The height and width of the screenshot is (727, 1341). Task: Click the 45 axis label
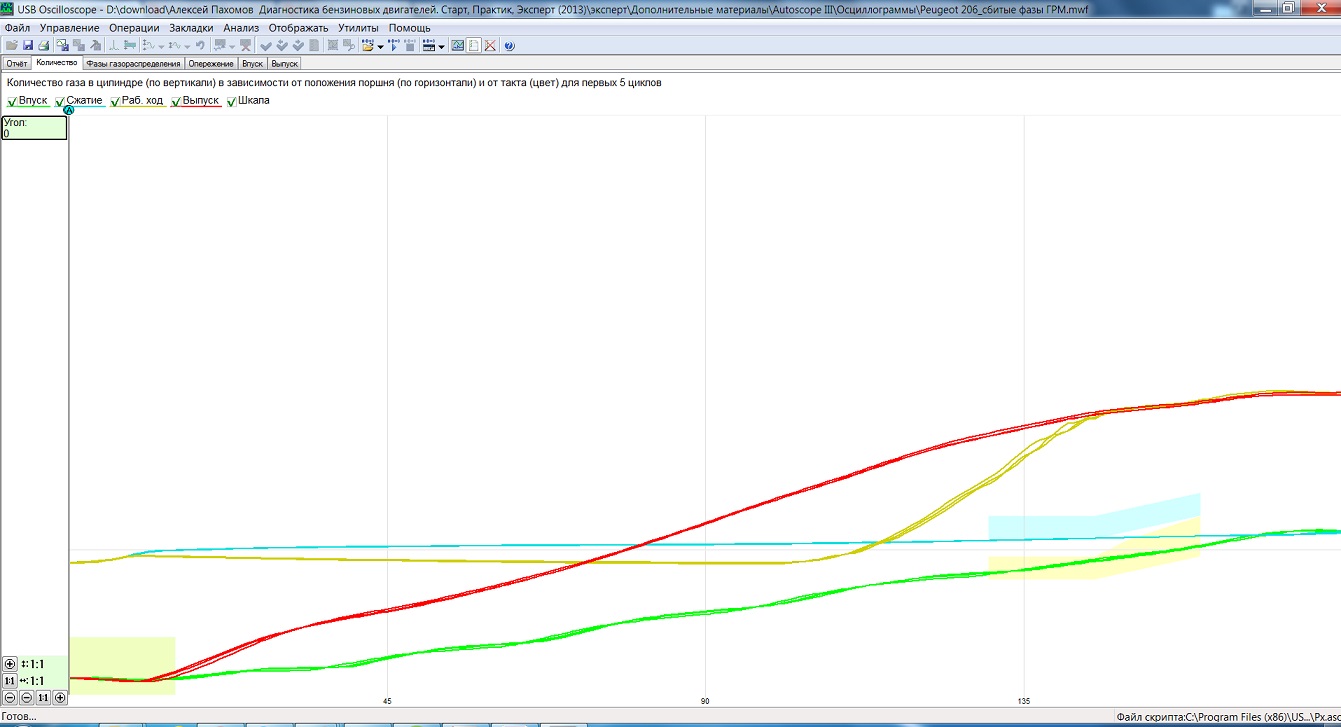point(387,701)
